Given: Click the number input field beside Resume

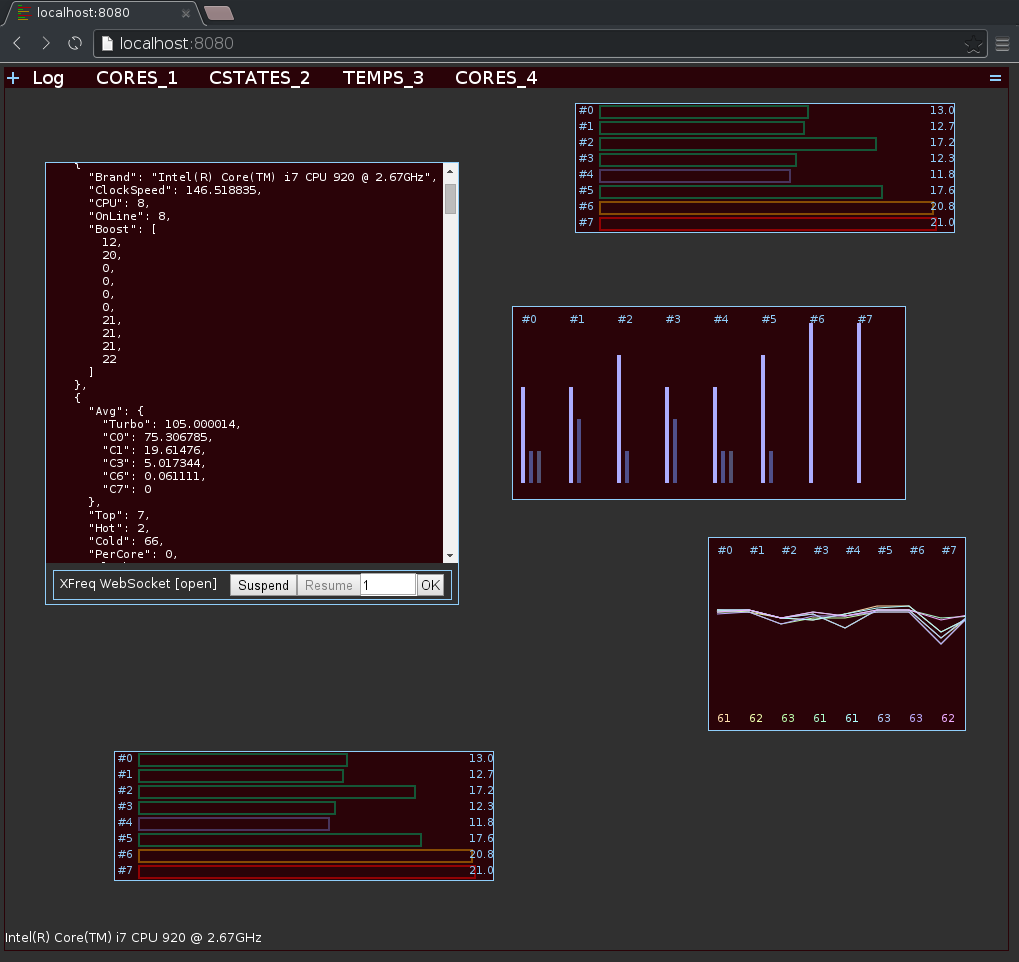Looking at the screenshot, I should [387, 585].
